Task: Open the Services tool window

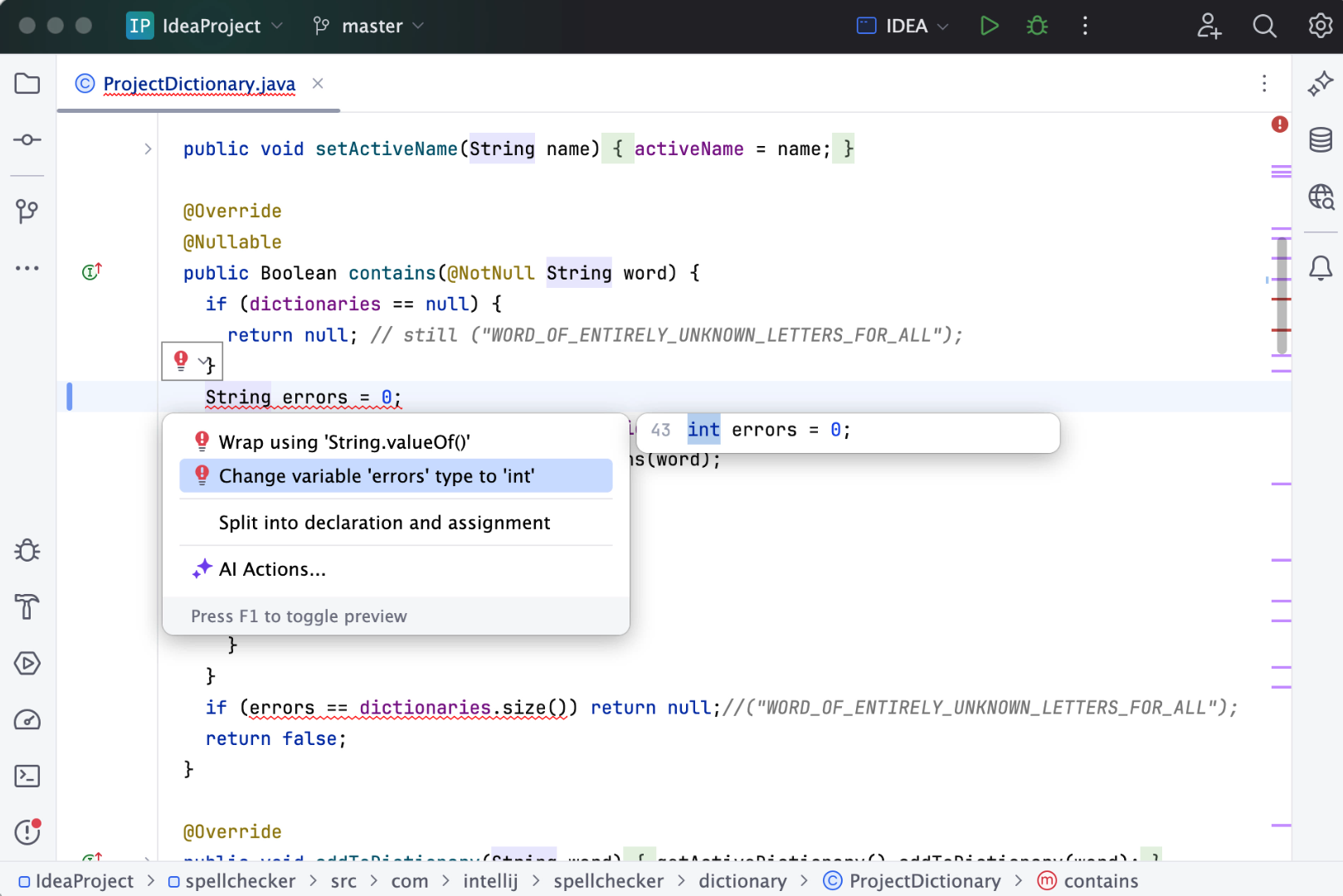Action: (x=27, y=664)
